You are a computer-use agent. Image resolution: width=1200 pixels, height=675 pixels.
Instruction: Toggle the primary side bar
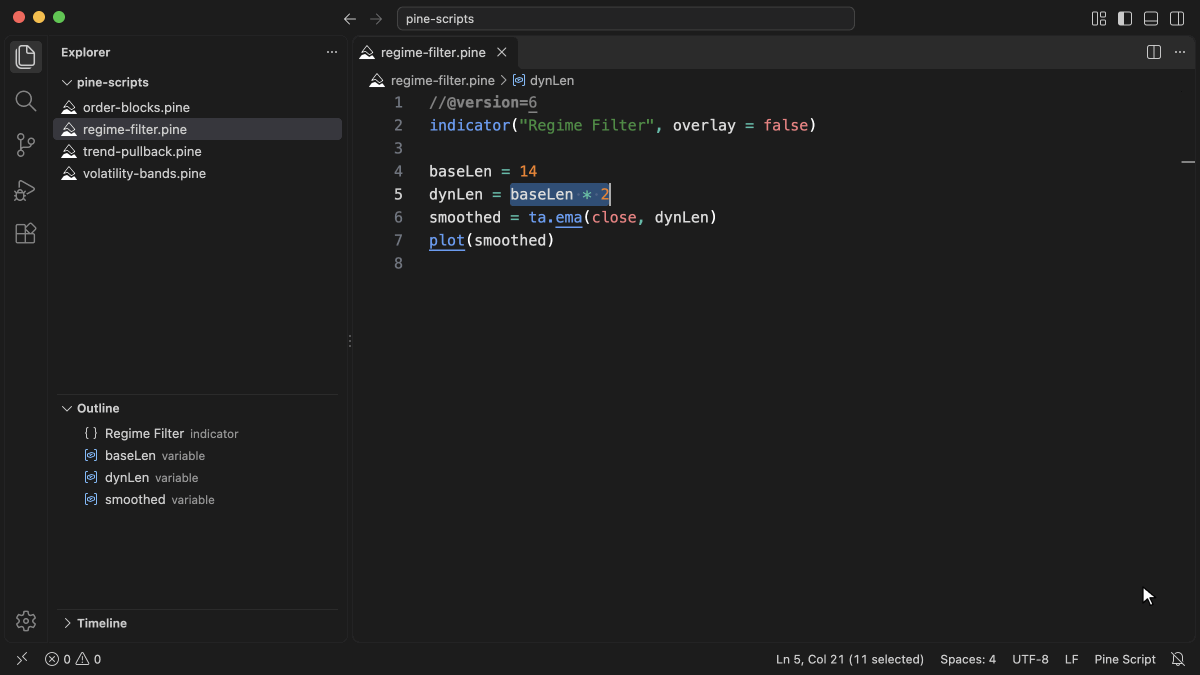[1125, 19]
